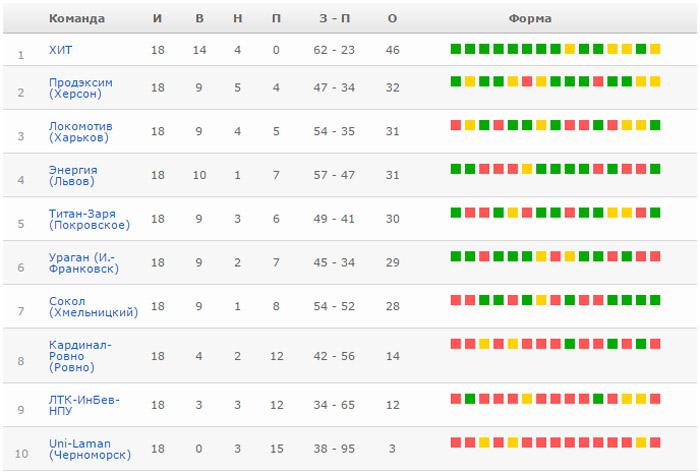Screen dimensions: 700x474
Task: Click the Энергия (Львов) team link
Action: pyautogui.click(x=73, y=175)
